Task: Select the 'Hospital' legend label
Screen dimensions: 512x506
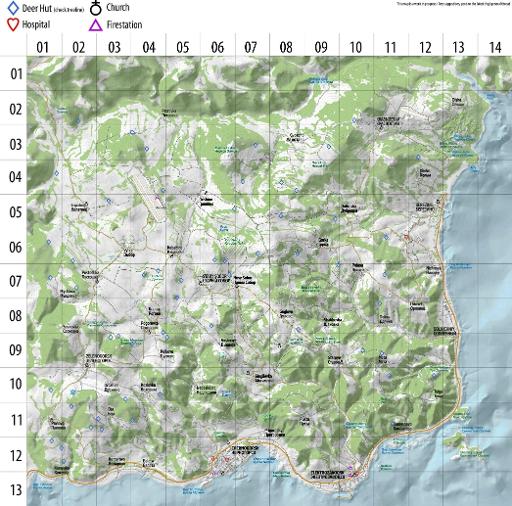Action: point(36,25)
